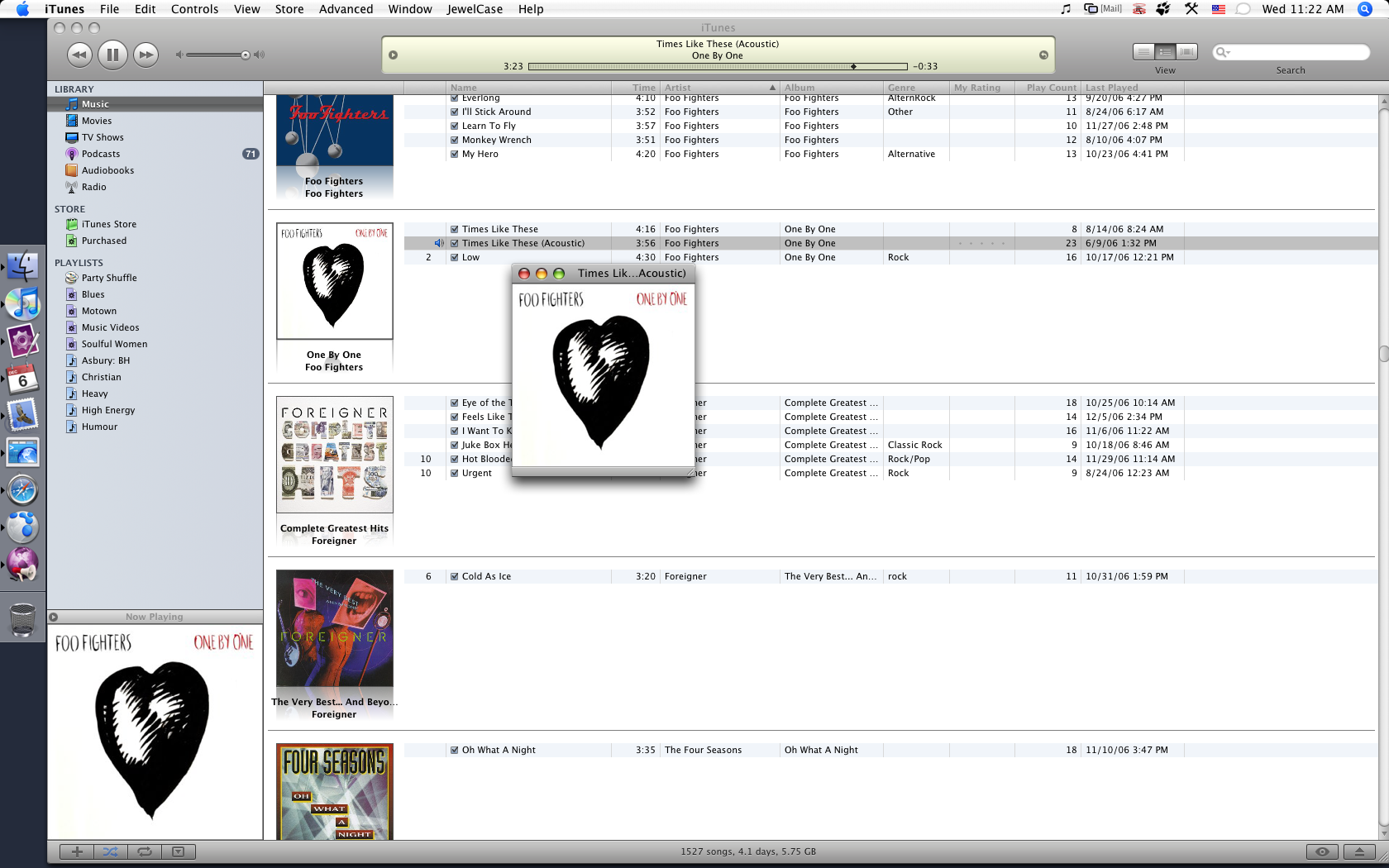1389x868 pixels.
Task: Uncheck the Low song checkbox
Action: [x=455, y=257]
